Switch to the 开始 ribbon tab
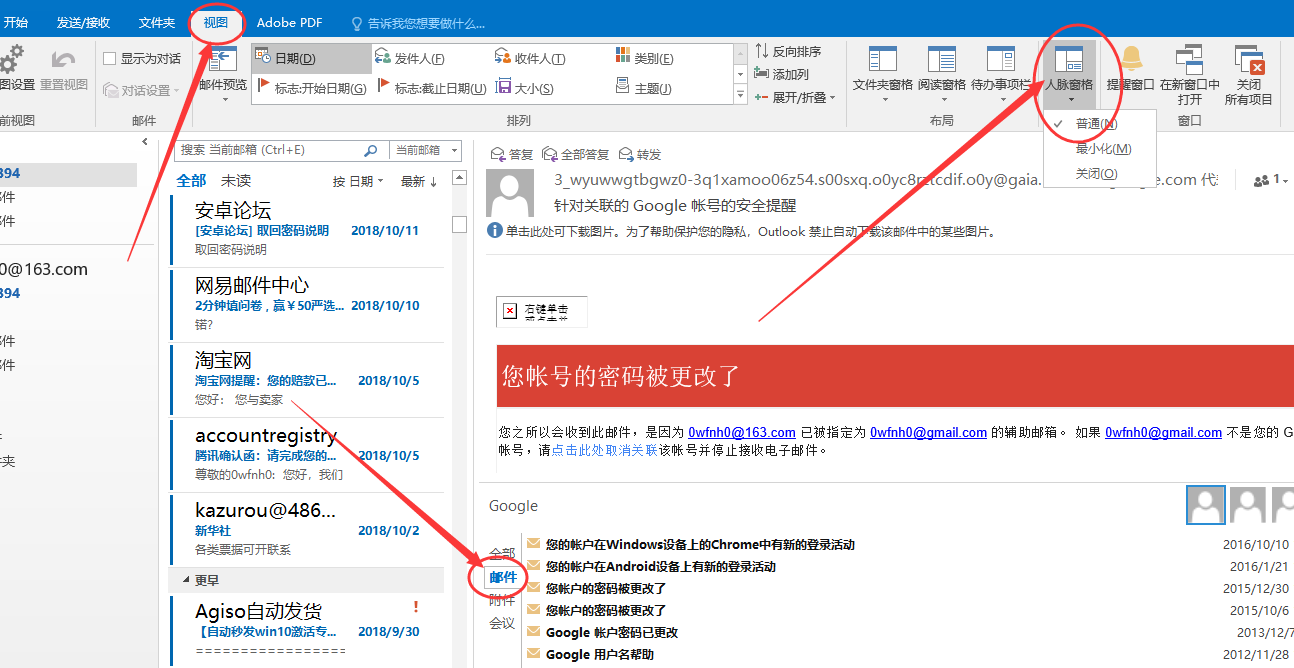Viewport: 1294px width, 668px height. [16, 22]
